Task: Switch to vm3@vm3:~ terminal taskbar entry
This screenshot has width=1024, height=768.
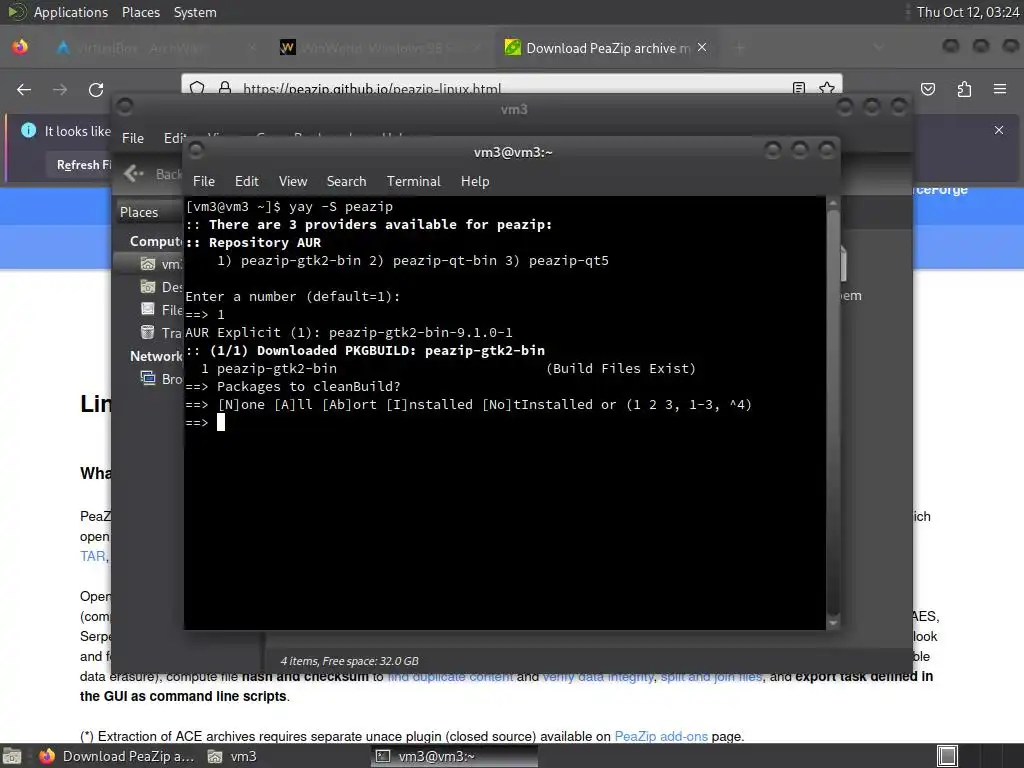Action: pyautogui.click(x=455, y=756)
